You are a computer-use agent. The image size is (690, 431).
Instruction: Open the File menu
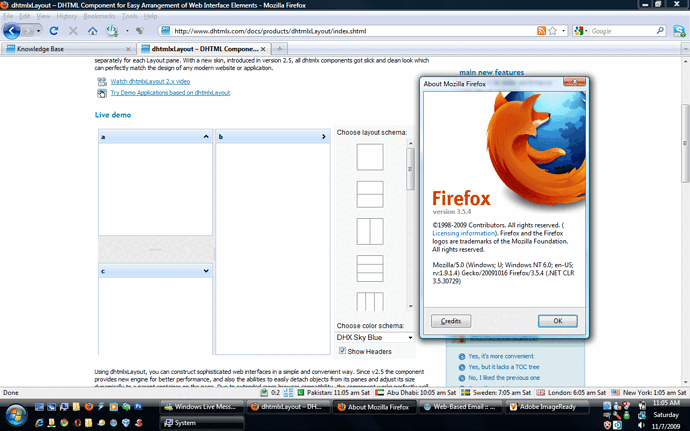tap(8, 16)
